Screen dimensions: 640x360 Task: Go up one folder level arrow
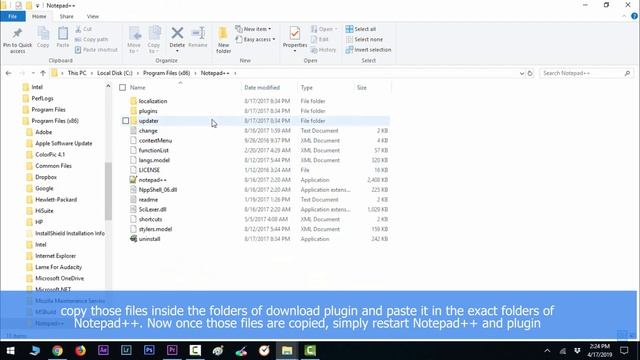[43, 73]
